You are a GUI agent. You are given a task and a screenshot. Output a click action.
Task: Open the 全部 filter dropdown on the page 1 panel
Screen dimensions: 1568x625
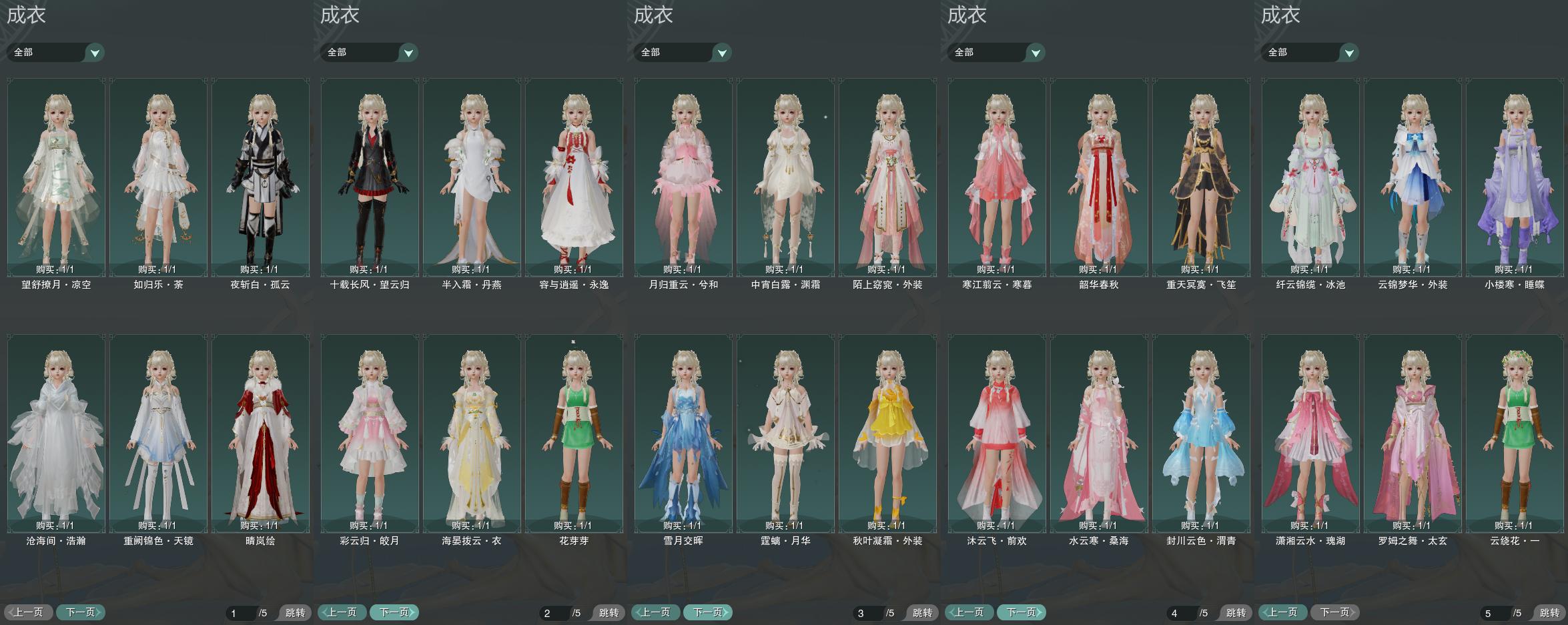[56, 53]
